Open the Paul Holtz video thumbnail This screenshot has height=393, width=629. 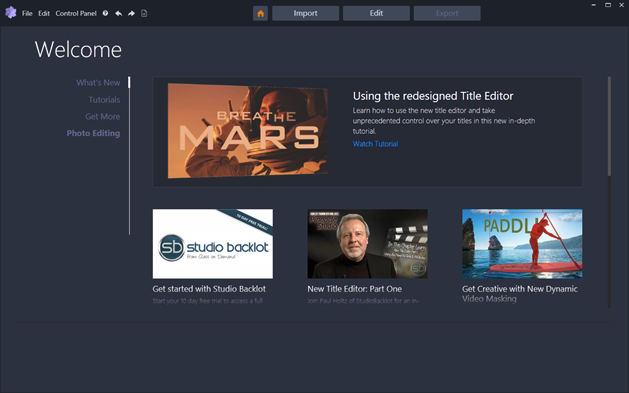click(x=367, y=244)
